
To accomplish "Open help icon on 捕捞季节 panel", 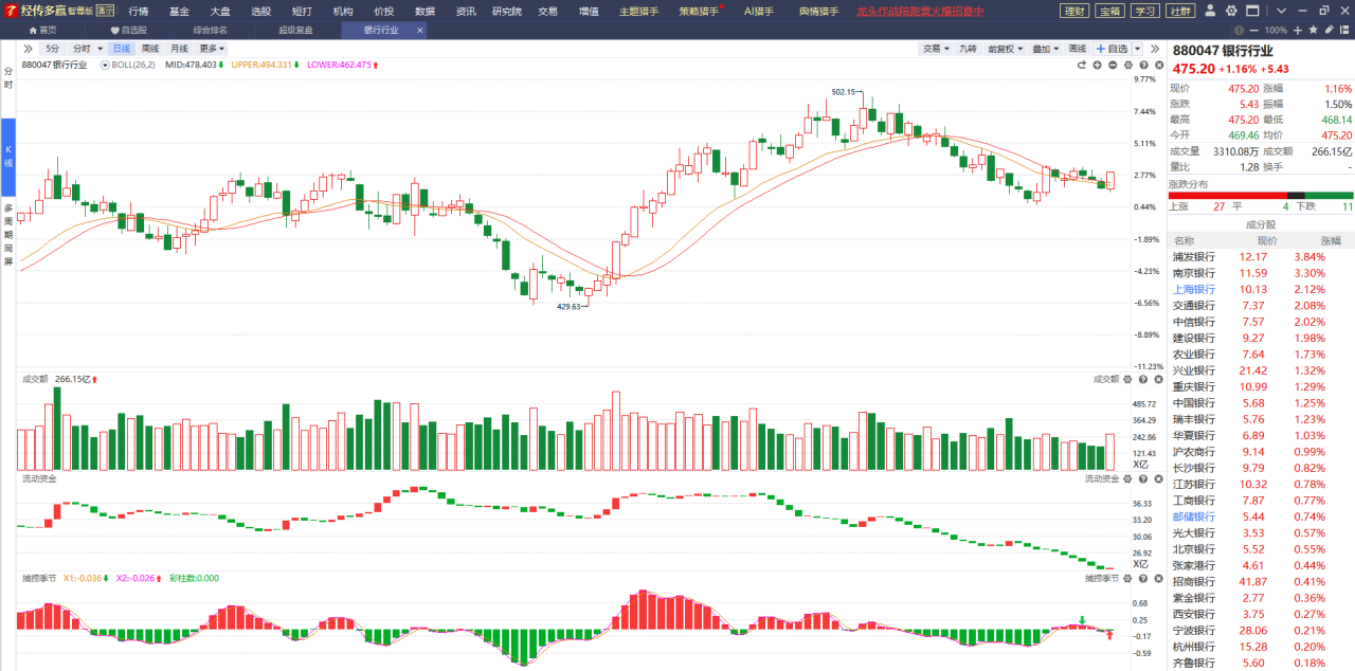I will coord(1142,578).
